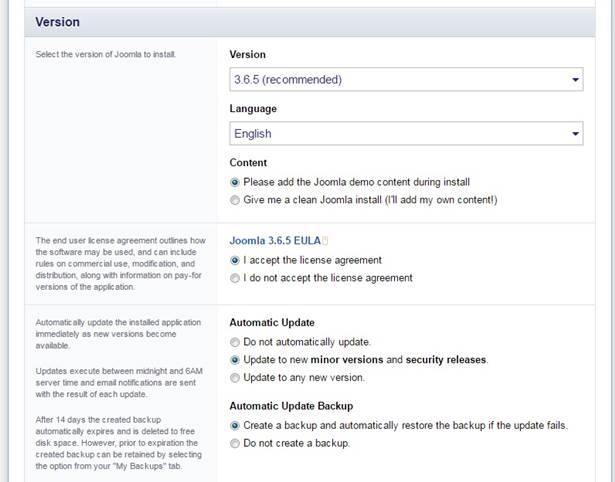Click the 'Select the version of Joomla to install' text
The height and width of the screenshot is (482, 615).
tap(106, 54)
